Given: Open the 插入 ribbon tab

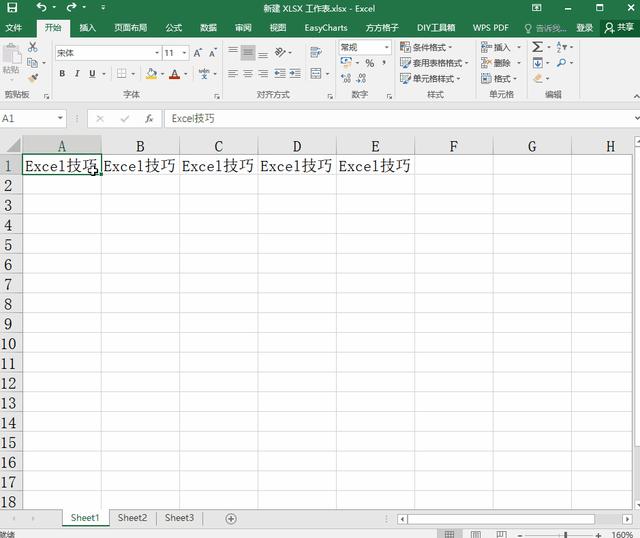Looking at the screenshot, I should click(x=88, y=28).
